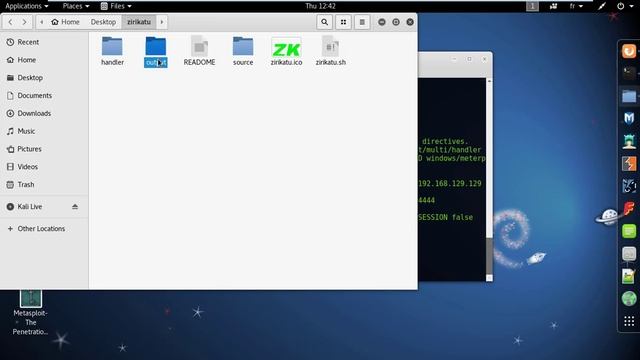Open the Places menu

(76, 6)
